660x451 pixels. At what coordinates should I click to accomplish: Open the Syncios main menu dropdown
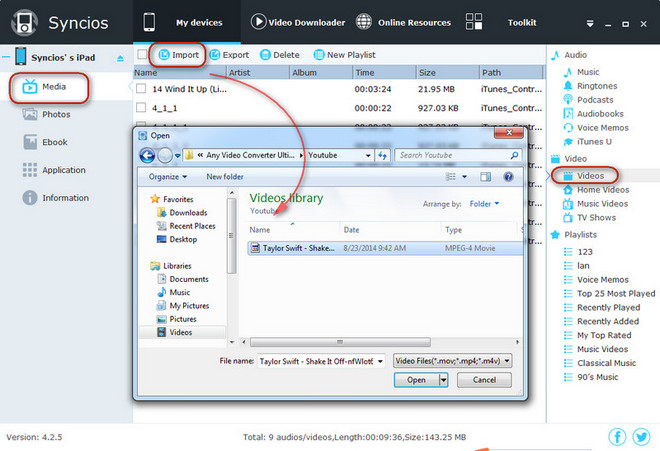pos(590,24)
